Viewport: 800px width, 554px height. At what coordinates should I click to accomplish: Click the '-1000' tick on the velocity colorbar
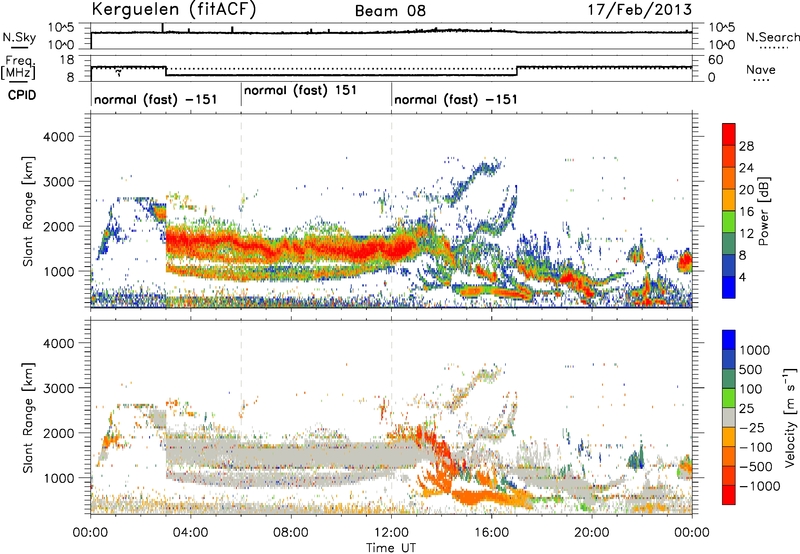pos(759,486)
